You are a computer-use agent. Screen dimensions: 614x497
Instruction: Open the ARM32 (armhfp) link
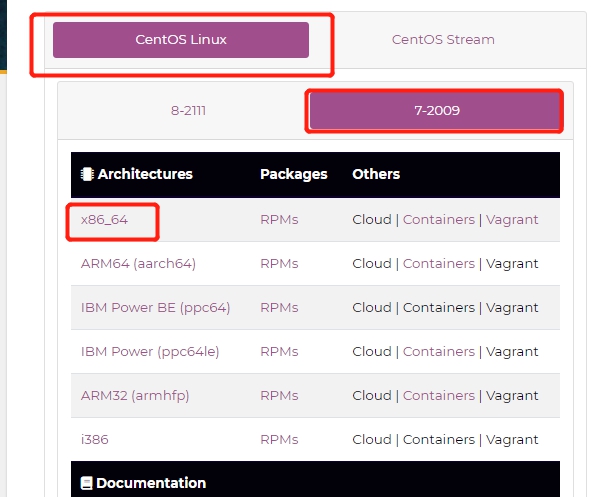point(135,396)
